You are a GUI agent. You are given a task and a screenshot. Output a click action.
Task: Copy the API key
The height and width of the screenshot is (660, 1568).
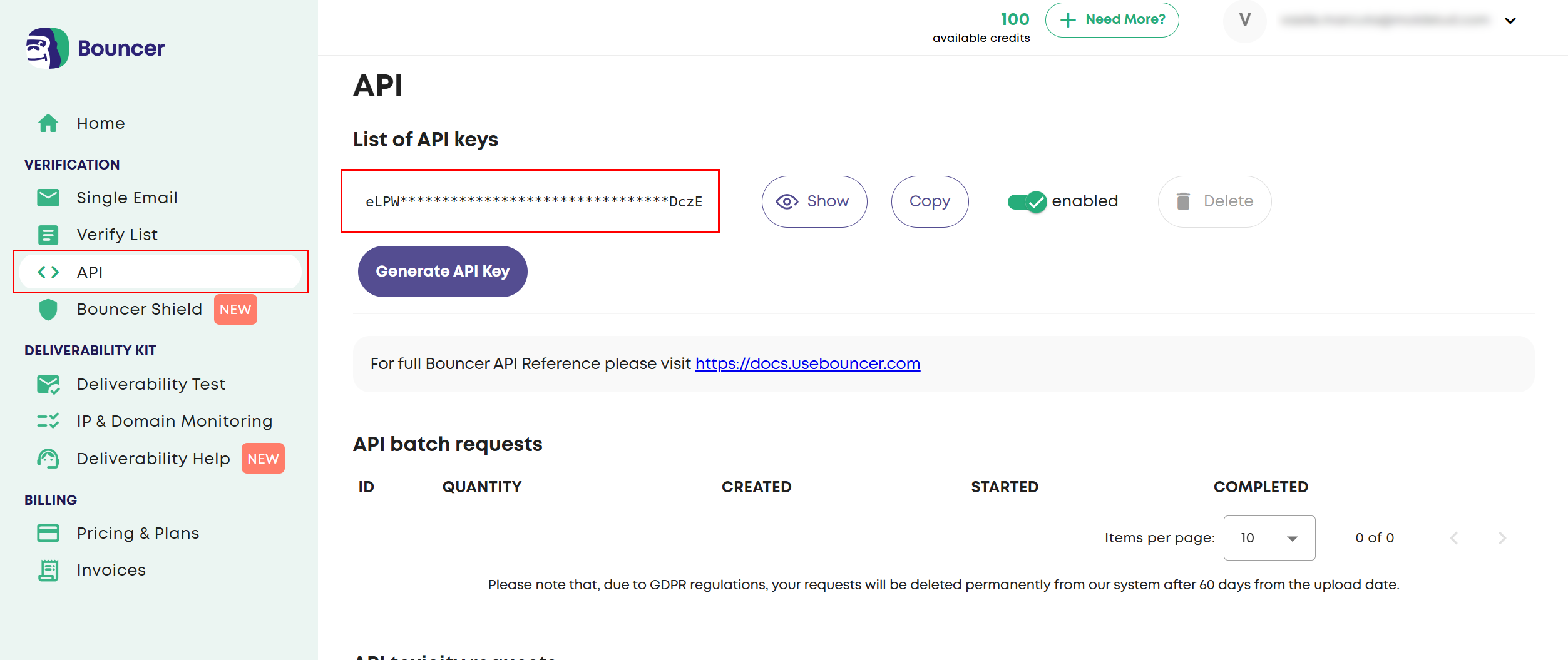[930, 201]
